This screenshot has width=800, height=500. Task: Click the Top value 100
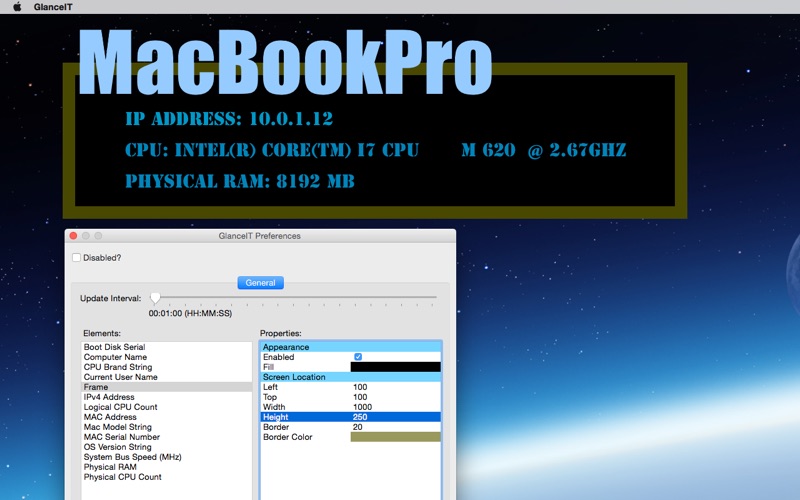pos(360,397)
